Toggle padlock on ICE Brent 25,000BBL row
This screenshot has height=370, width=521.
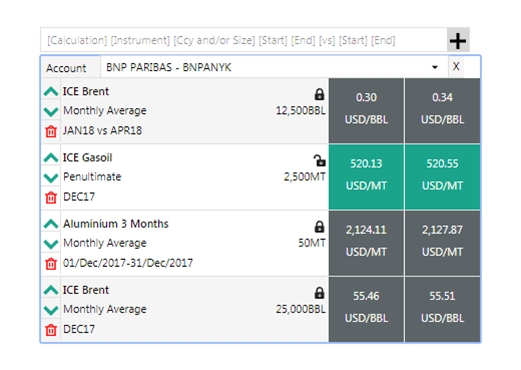pyautogui.click(x=319, y=293)
